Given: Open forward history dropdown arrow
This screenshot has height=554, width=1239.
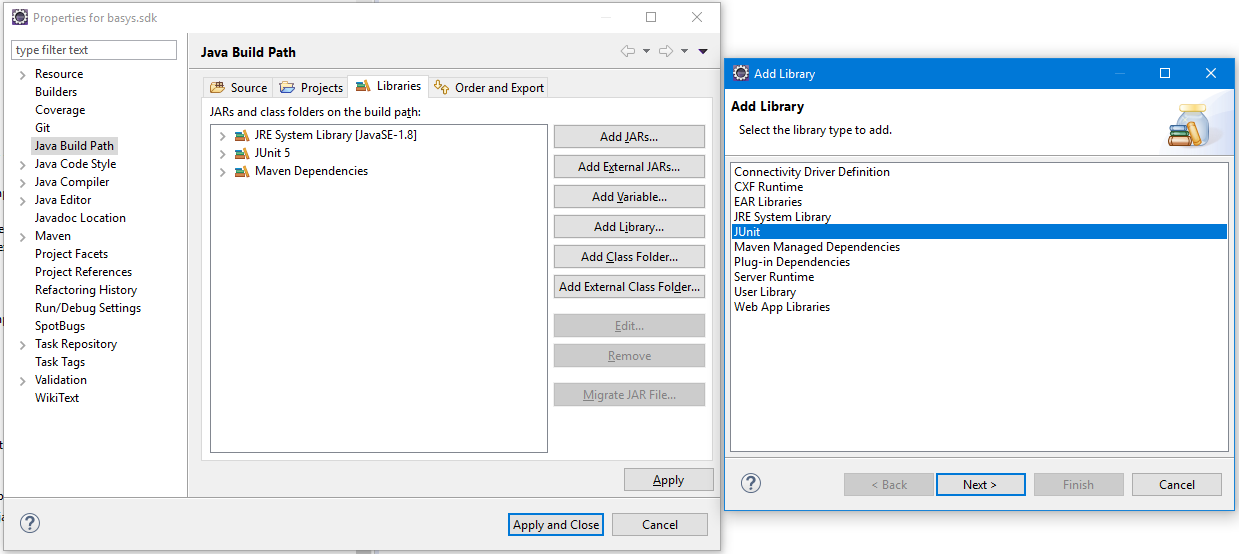Looking at the screenshot, I should [x=684, y=51].
